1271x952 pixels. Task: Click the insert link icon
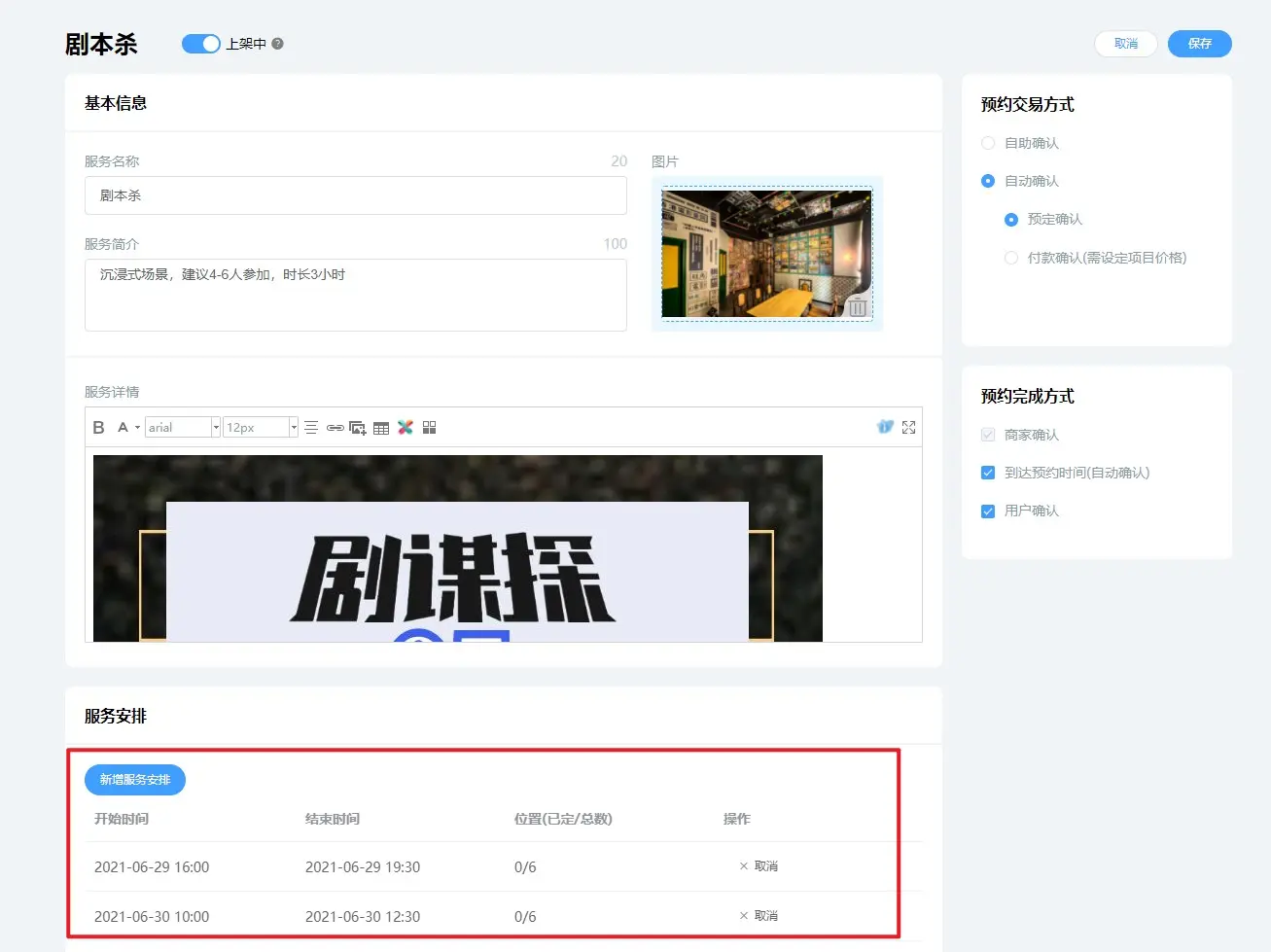pos(335,428)
